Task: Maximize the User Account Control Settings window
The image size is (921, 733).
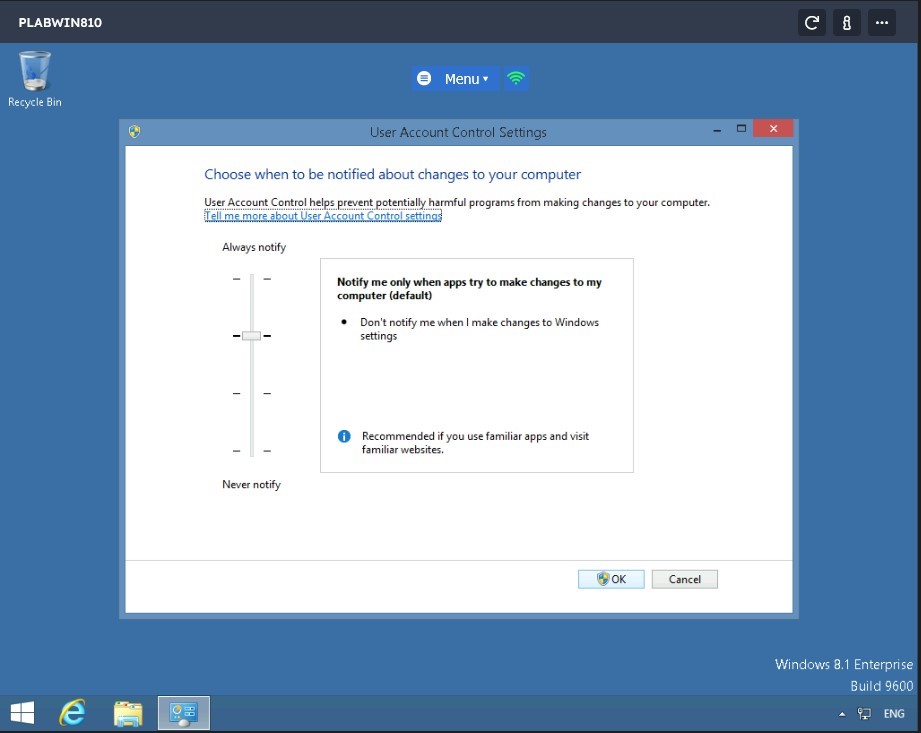Action: (x=741, y=129)
